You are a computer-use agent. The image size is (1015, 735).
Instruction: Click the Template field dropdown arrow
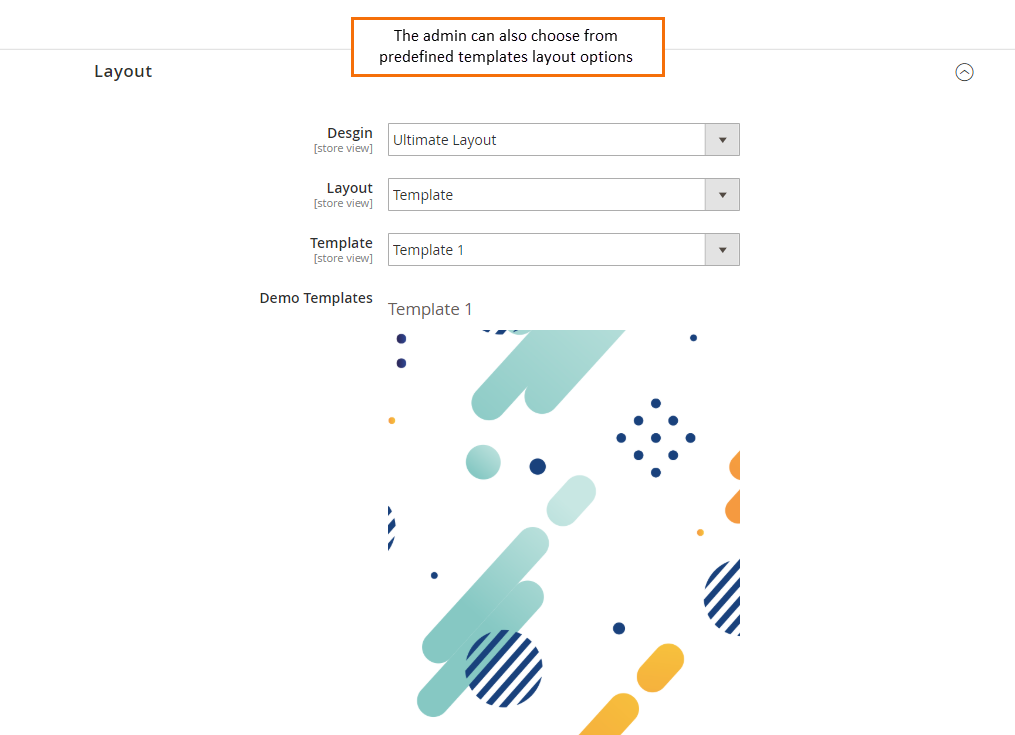click(x=722, y=249)
